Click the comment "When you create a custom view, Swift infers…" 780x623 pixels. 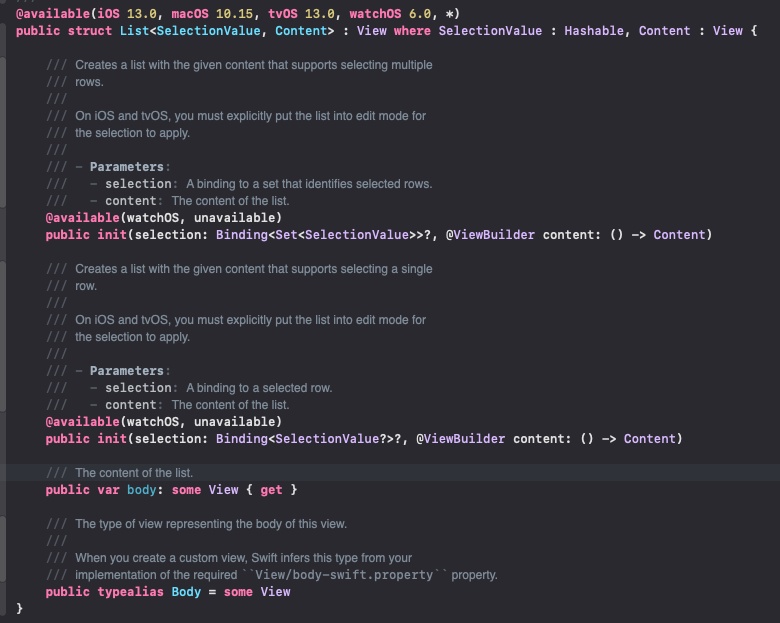[243, 558]
